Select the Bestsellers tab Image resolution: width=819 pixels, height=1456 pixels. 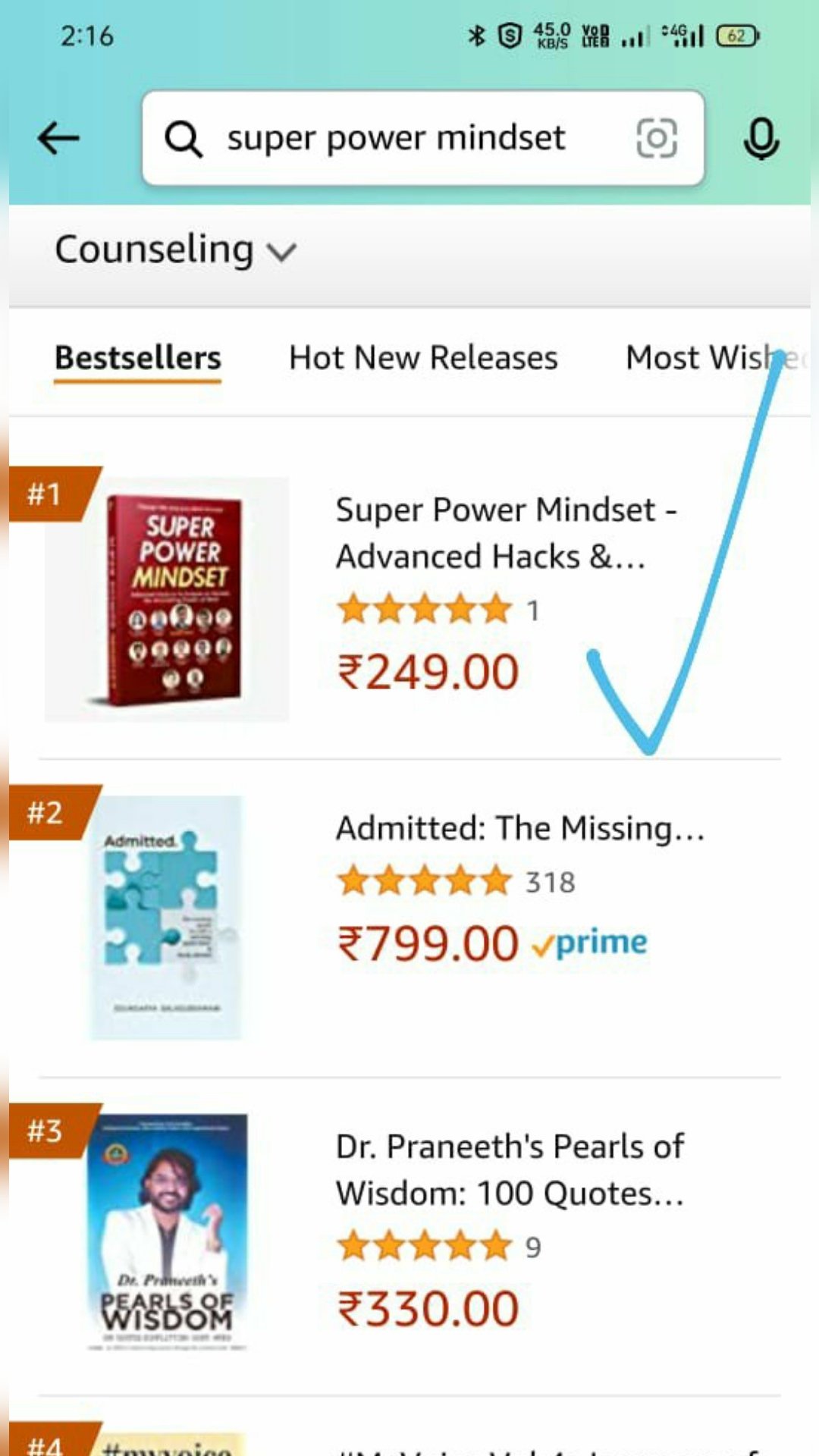point(137,358)
